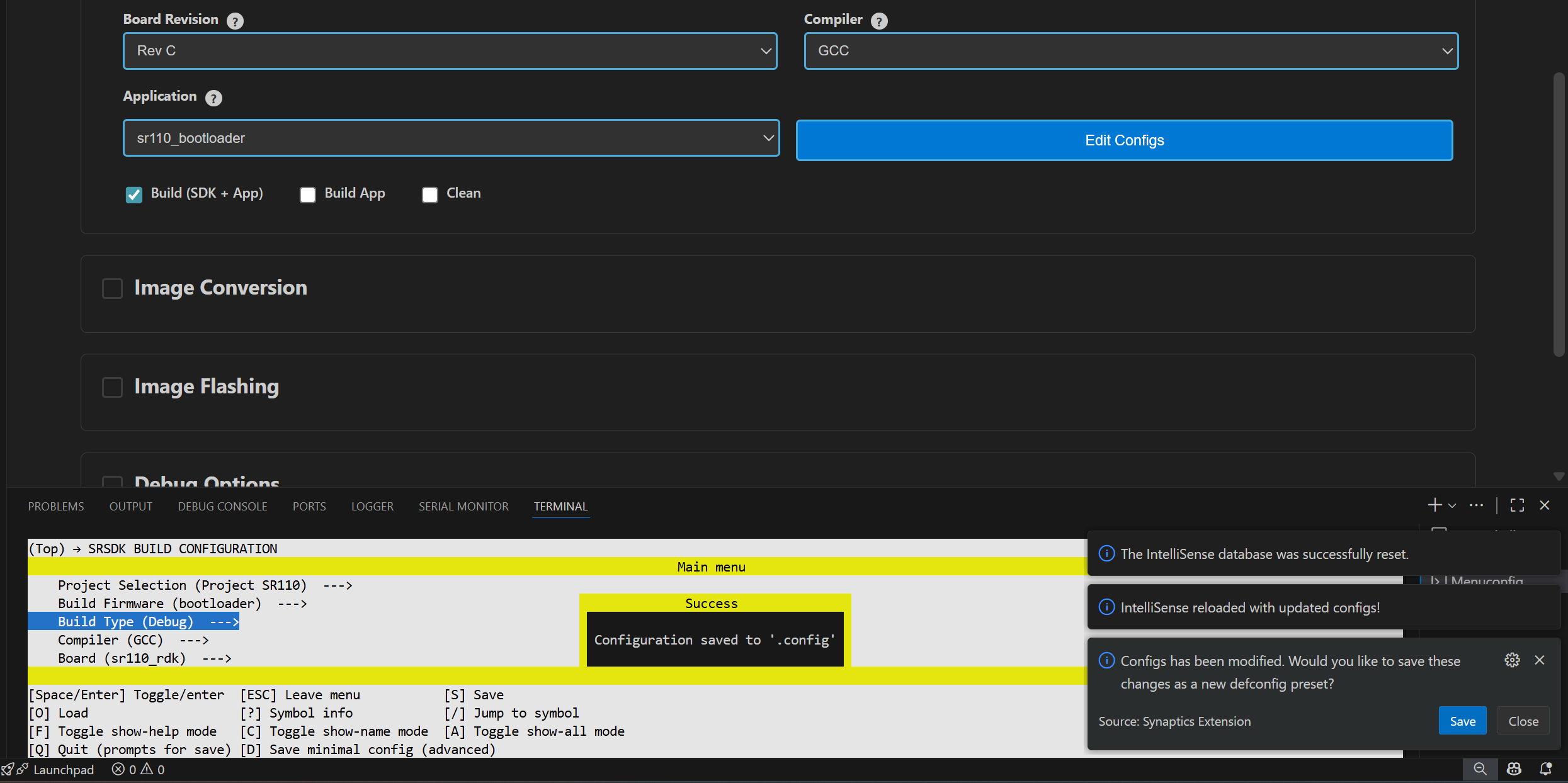The width and height of the screenshot is (1568, 783).
Task: Switch to the SERIAL MONITOR tab
Action: coord(463,507)
